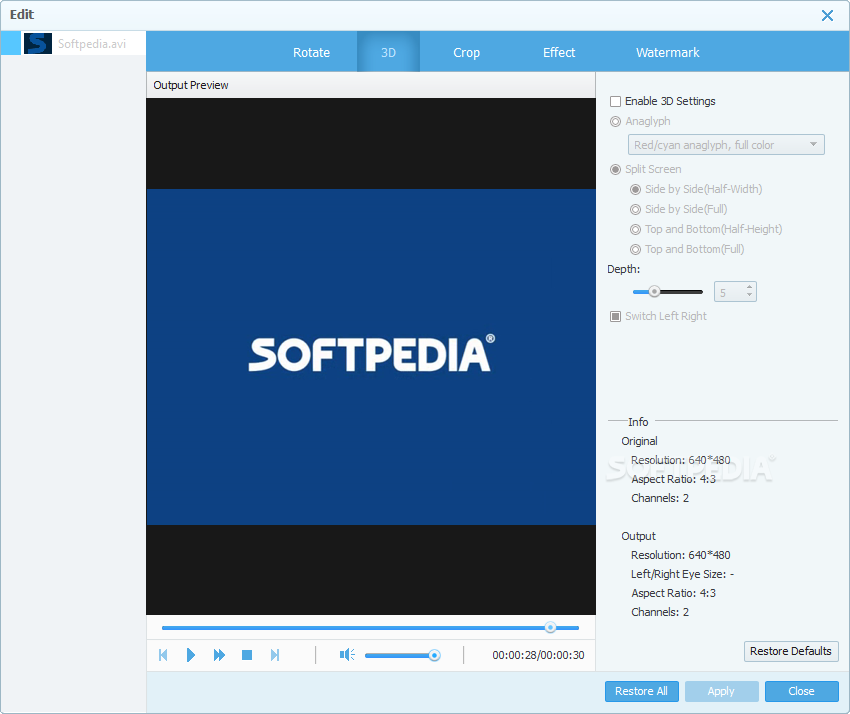Click the Restore All button
Viewport: 850px width, 714px height.
click(x=641, y=691)
